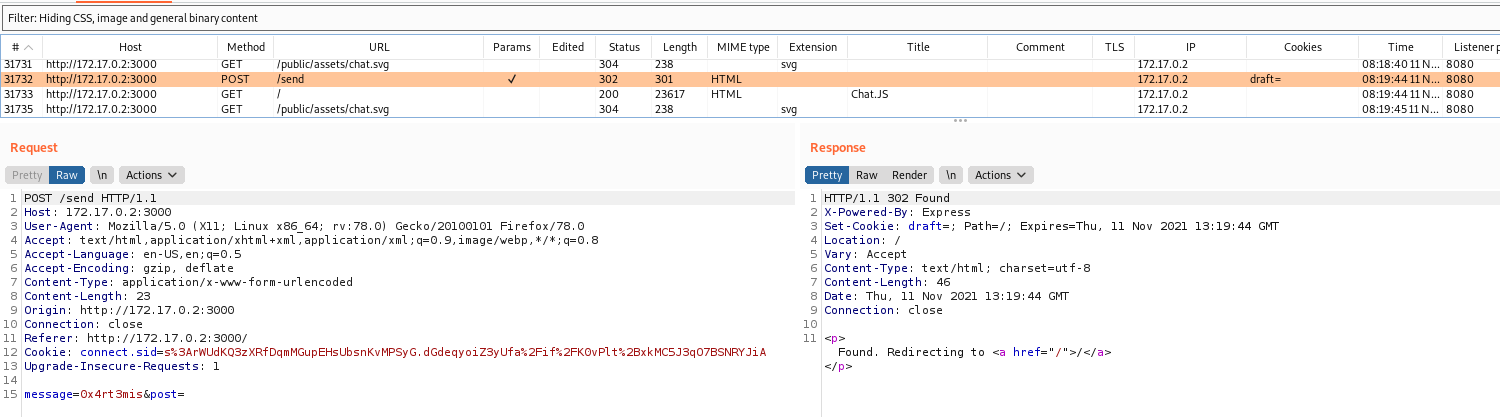Select the Chat.JS GET / row
This screenshot has height=417, width=1500.
click(x=750, y=94)
